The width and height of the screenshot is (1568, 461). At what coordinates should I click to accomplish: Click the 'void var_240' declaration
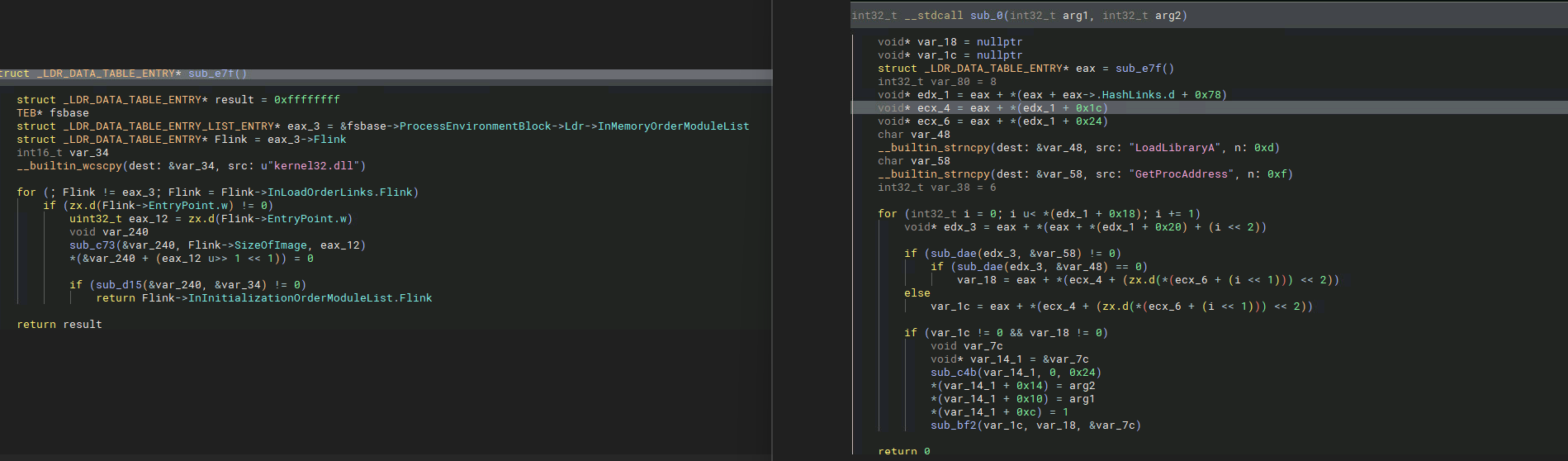click(109, 232)
